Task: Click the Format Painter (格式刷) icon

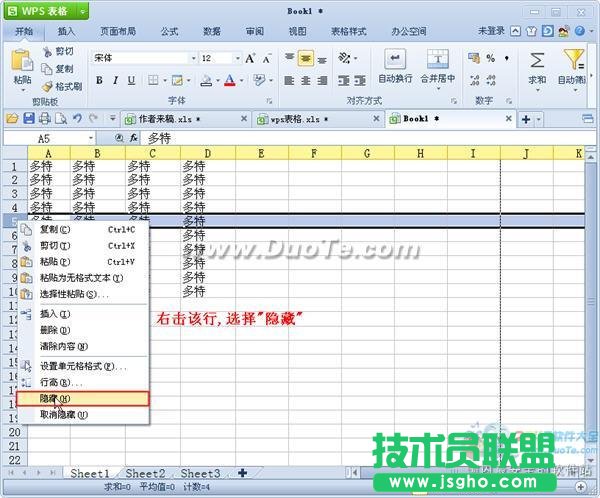Action: (48, 86)
